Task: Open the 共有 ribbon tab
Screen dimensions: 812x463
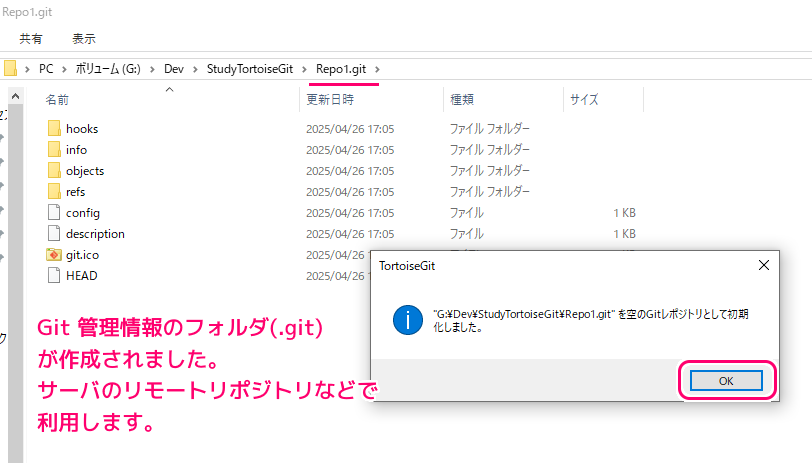Action: [31, 39]
